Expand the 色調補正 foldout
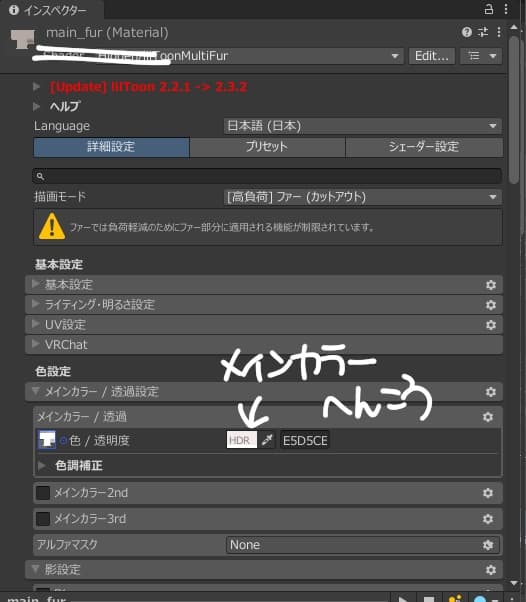 [41, 466]
